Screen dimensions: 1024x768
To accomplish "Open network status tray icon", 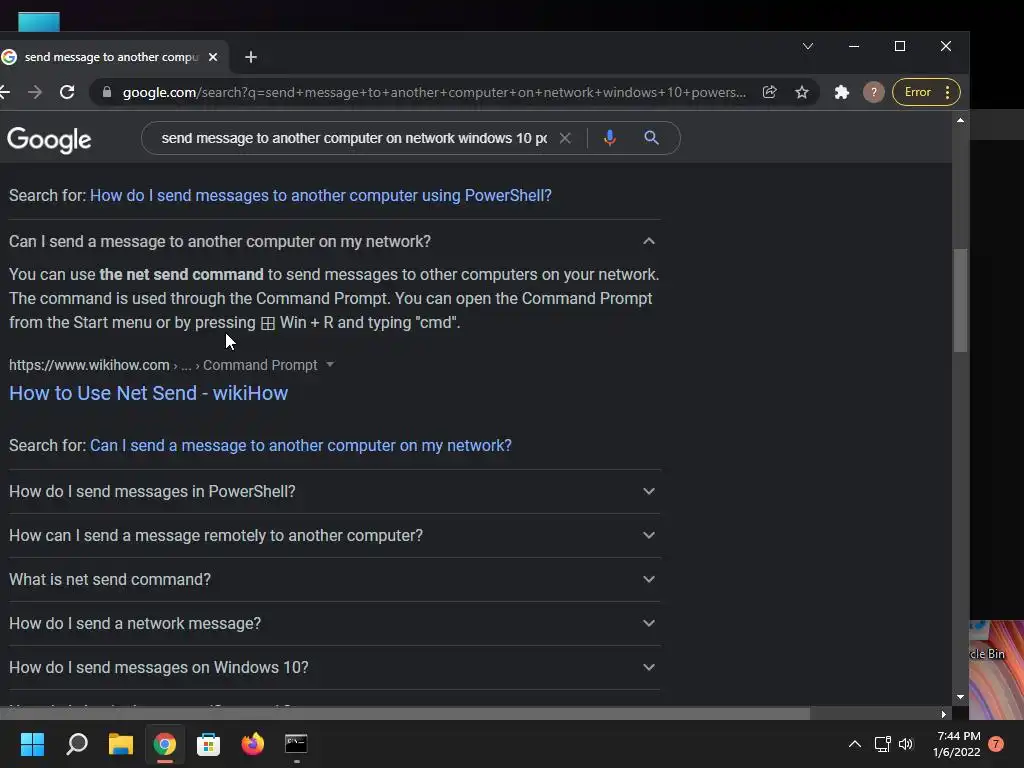I will click(882, 744).
